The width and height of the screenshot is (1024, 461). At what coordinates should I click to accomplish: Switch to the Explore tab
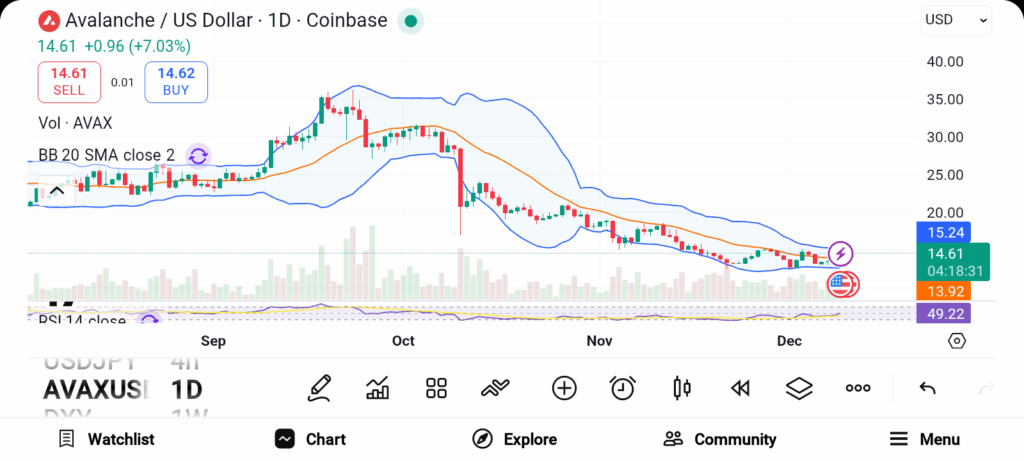[514, 439]
